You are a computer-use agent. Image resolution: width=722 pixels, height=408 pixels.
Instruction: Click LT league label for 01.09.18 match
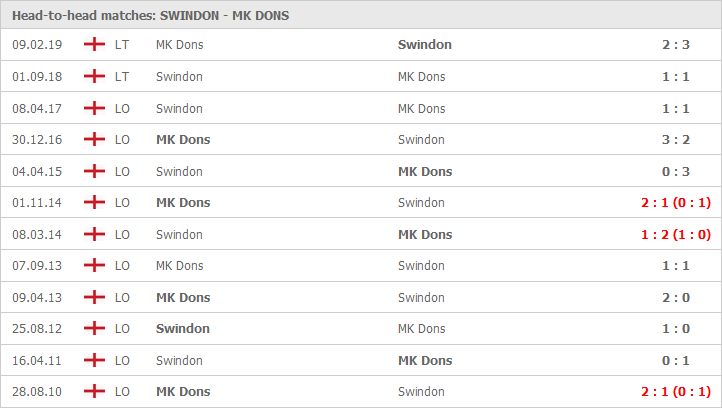(x=122, y=76)
